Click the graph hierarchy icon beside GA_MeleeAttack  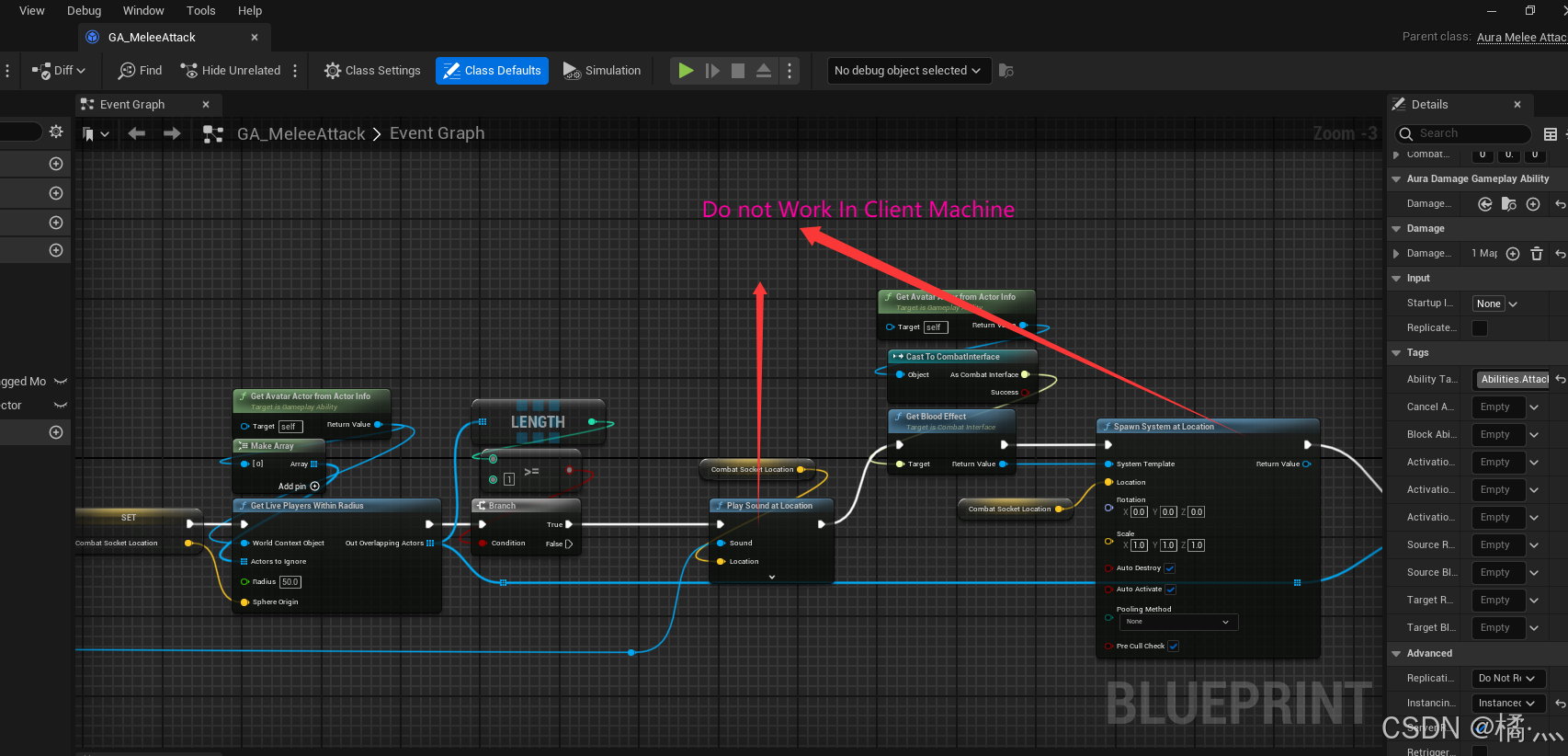213,134
